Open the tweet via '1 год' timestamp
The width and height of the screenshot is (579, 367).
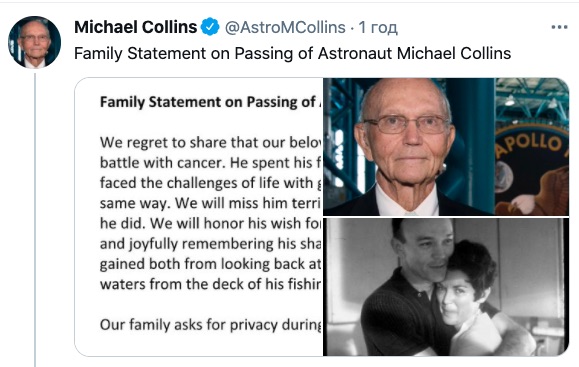coord(378,27)
